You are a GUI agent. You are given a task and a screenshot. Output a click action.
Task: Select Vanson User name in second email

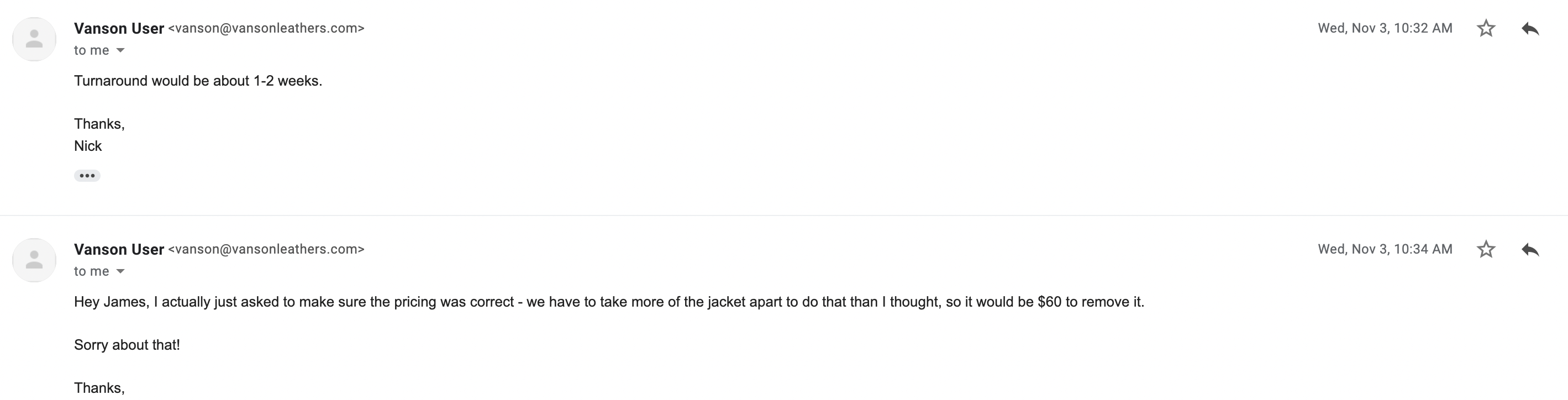119,249
